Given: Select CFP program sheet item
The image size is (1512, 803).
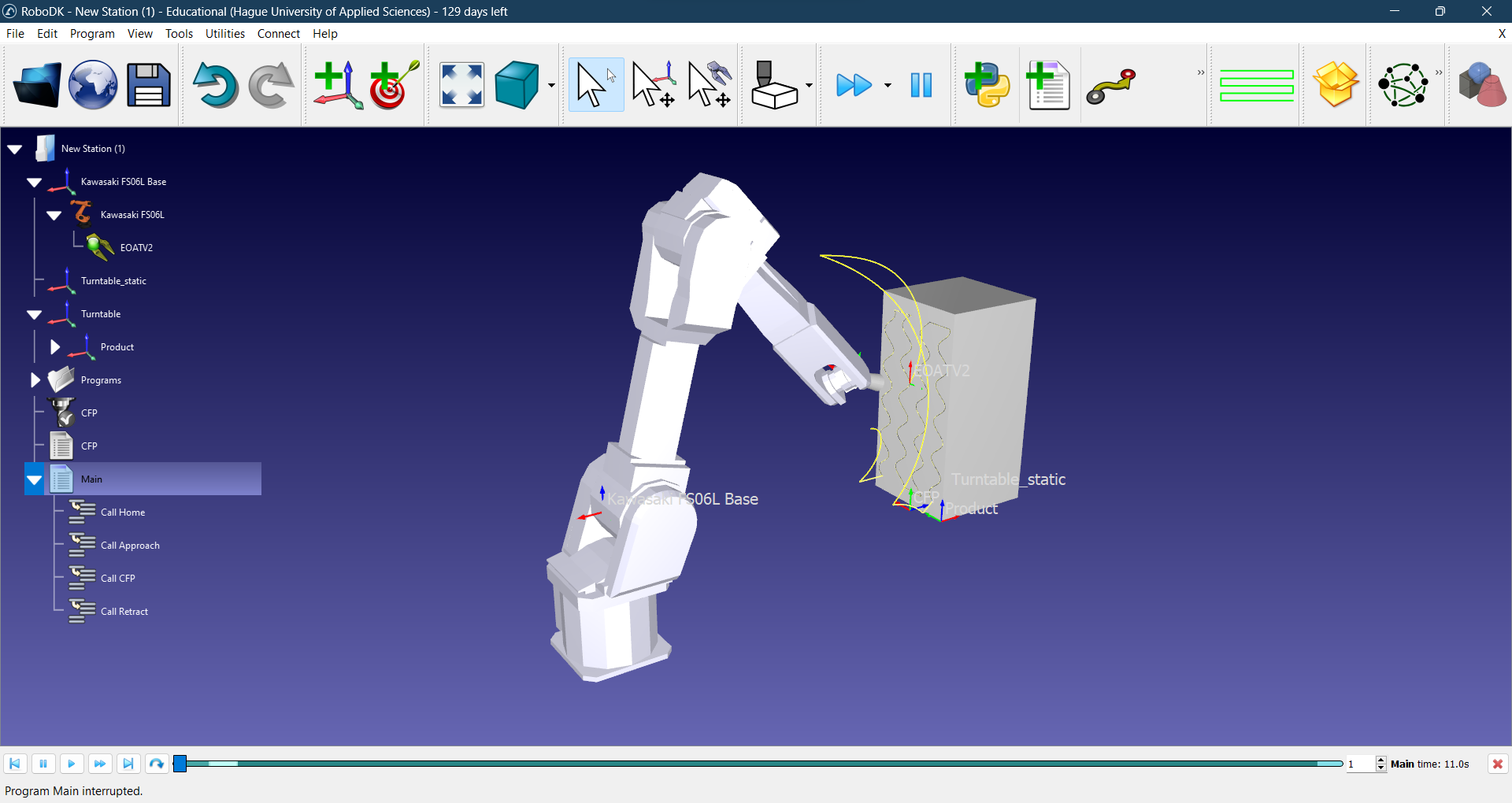Looking at the screenshot, I should click(x=89, y=446).
